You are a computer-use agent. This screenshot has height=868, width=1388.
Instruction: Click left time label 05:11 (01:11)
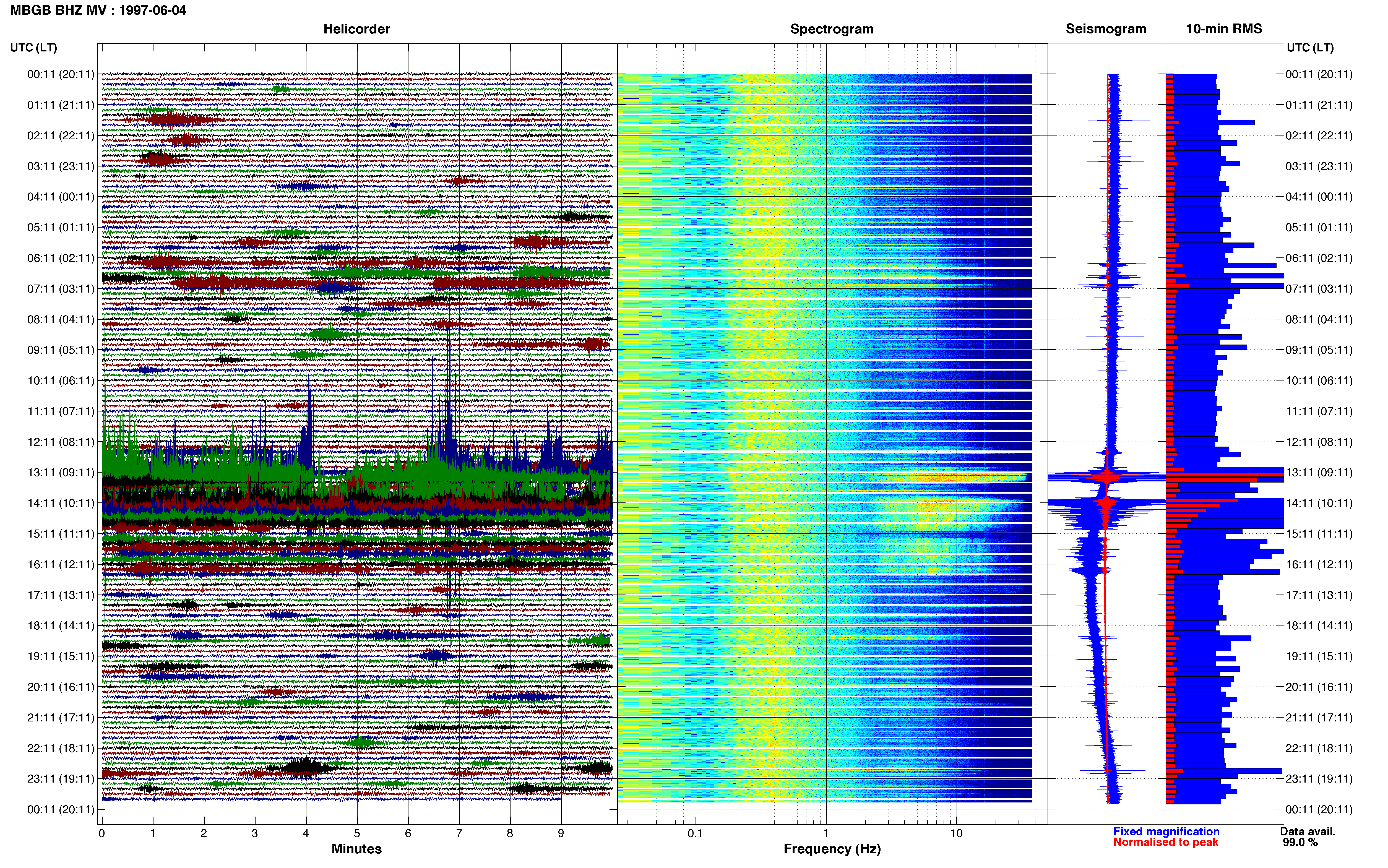coord(61,227)
